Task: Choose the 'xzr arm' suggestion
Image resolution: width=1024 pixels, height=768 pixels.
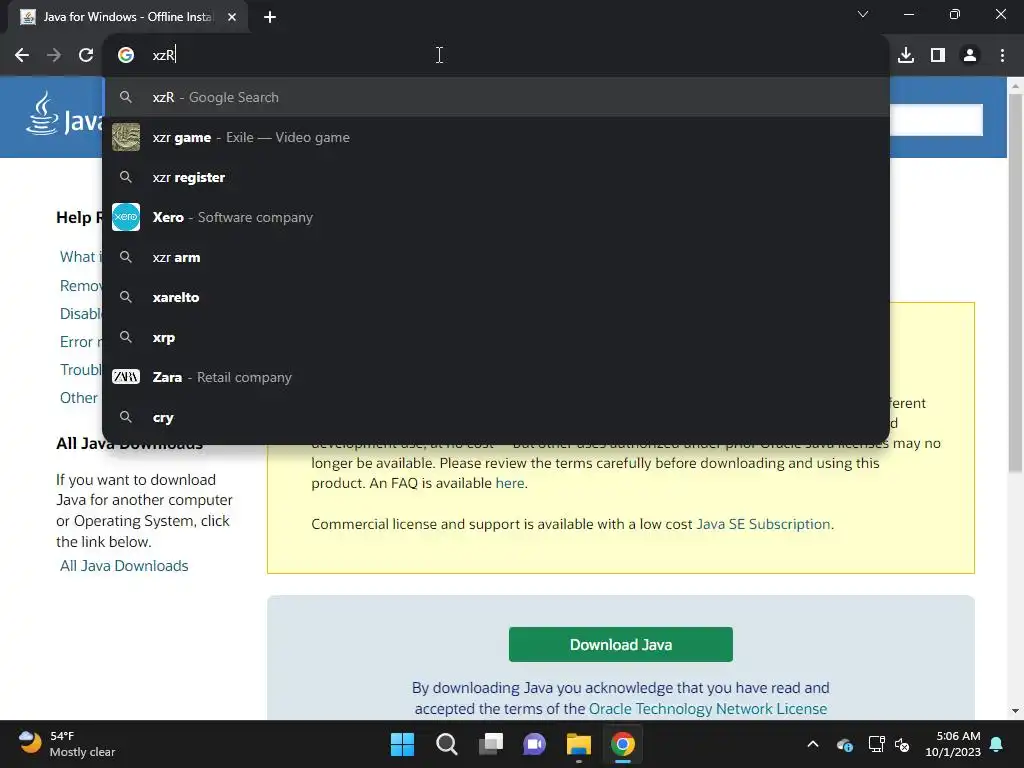Action: (x=496, y=257)
